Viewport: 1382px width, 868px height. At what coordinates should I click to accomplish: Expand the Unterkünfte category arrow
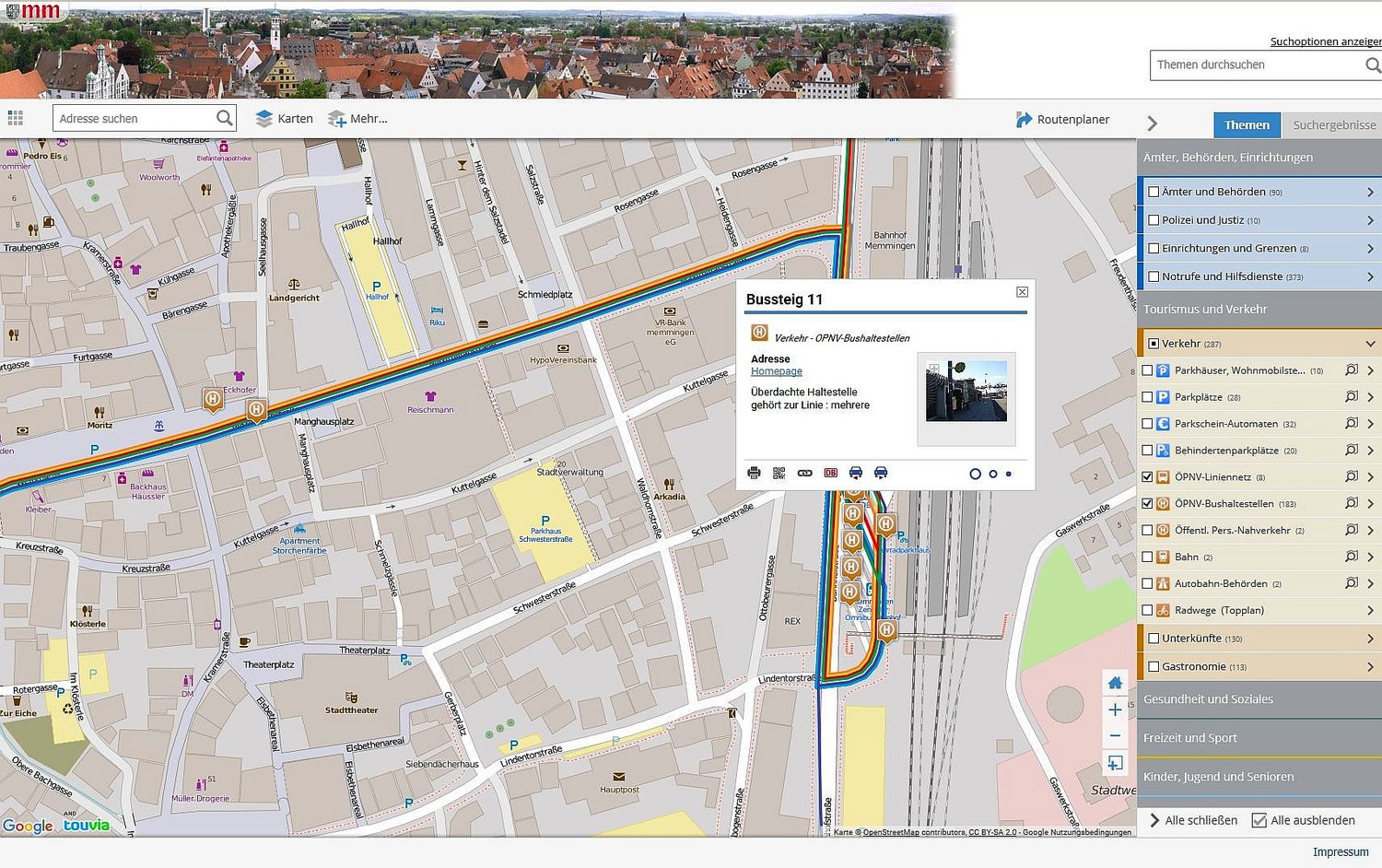[x=1370, y=639]
